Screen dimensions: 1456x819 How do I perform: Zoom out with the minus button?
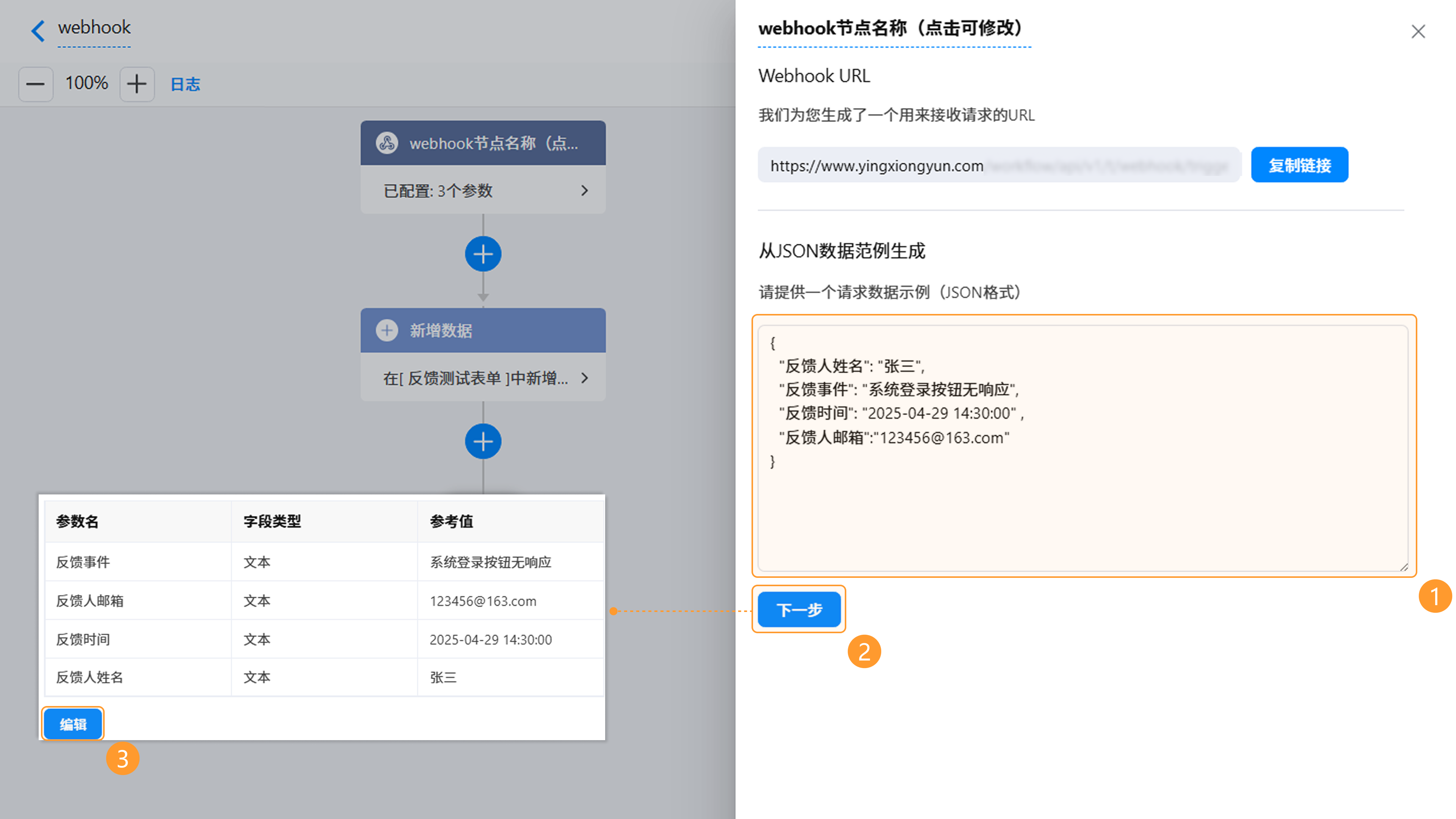(36, 84)
